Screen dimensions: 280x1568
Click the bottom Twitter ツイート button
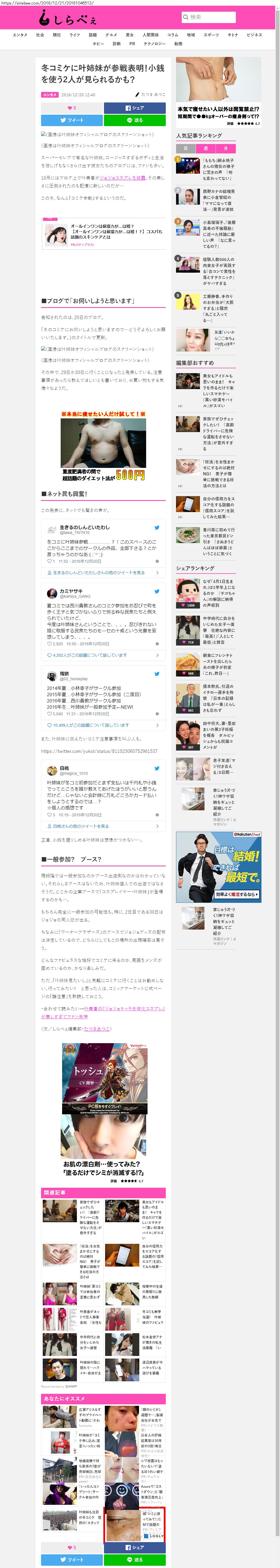click(x=71, y=1559)
